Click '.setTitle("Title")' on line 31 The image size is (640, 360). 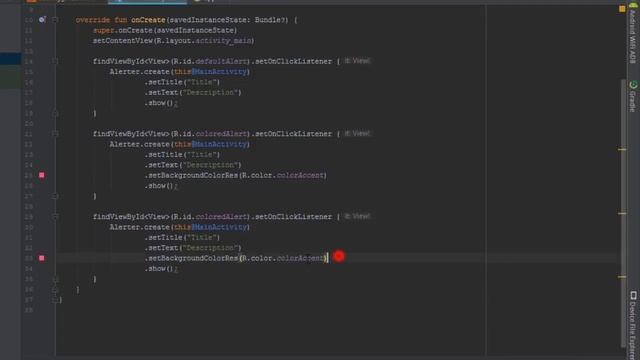click(182, 238)
